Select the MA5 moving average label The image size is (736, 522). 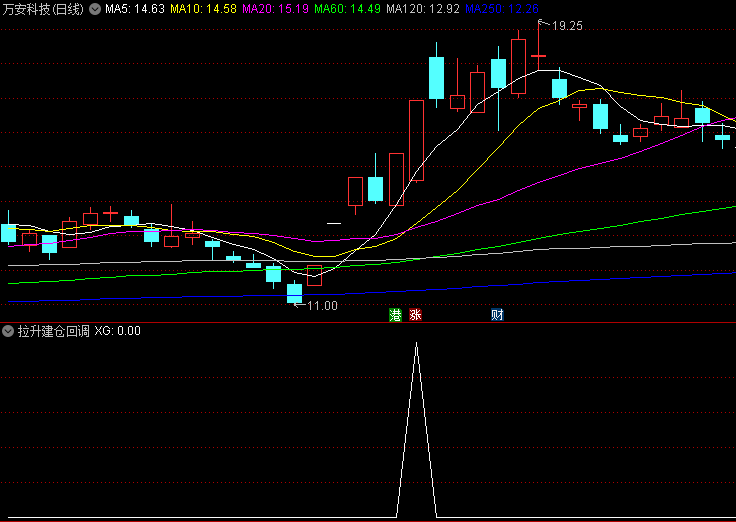tap(135, 9)
